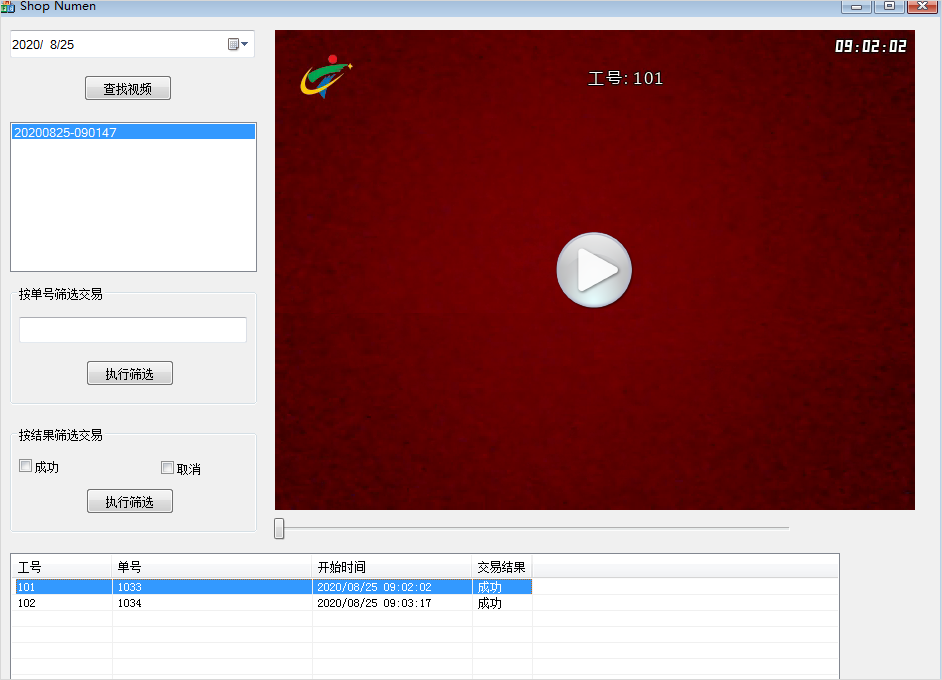Click 执行筛选 under result filter
The width and height of the screenshot is (942, 680).
(130, 501)
